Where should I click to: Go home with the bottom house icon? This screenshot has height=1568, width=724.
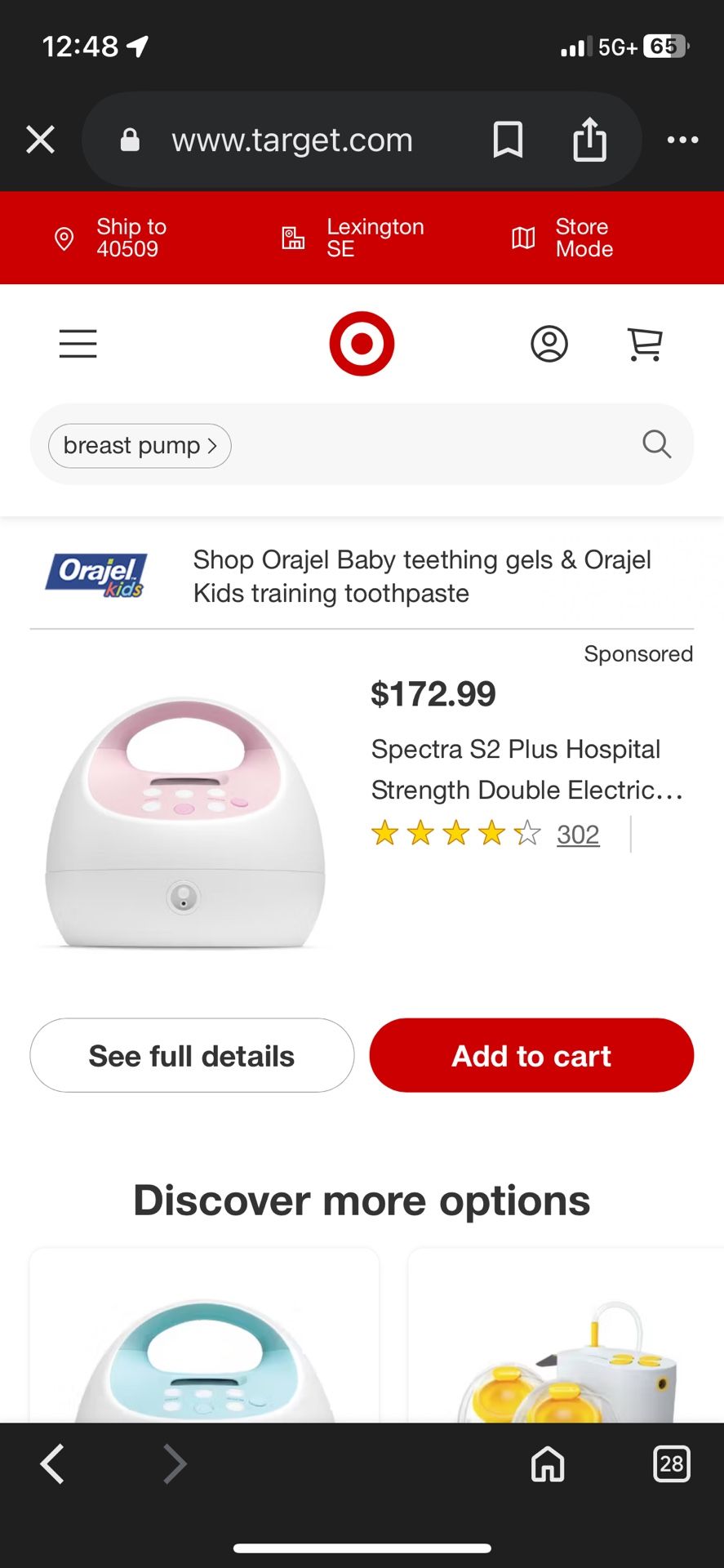[547, 1464]
